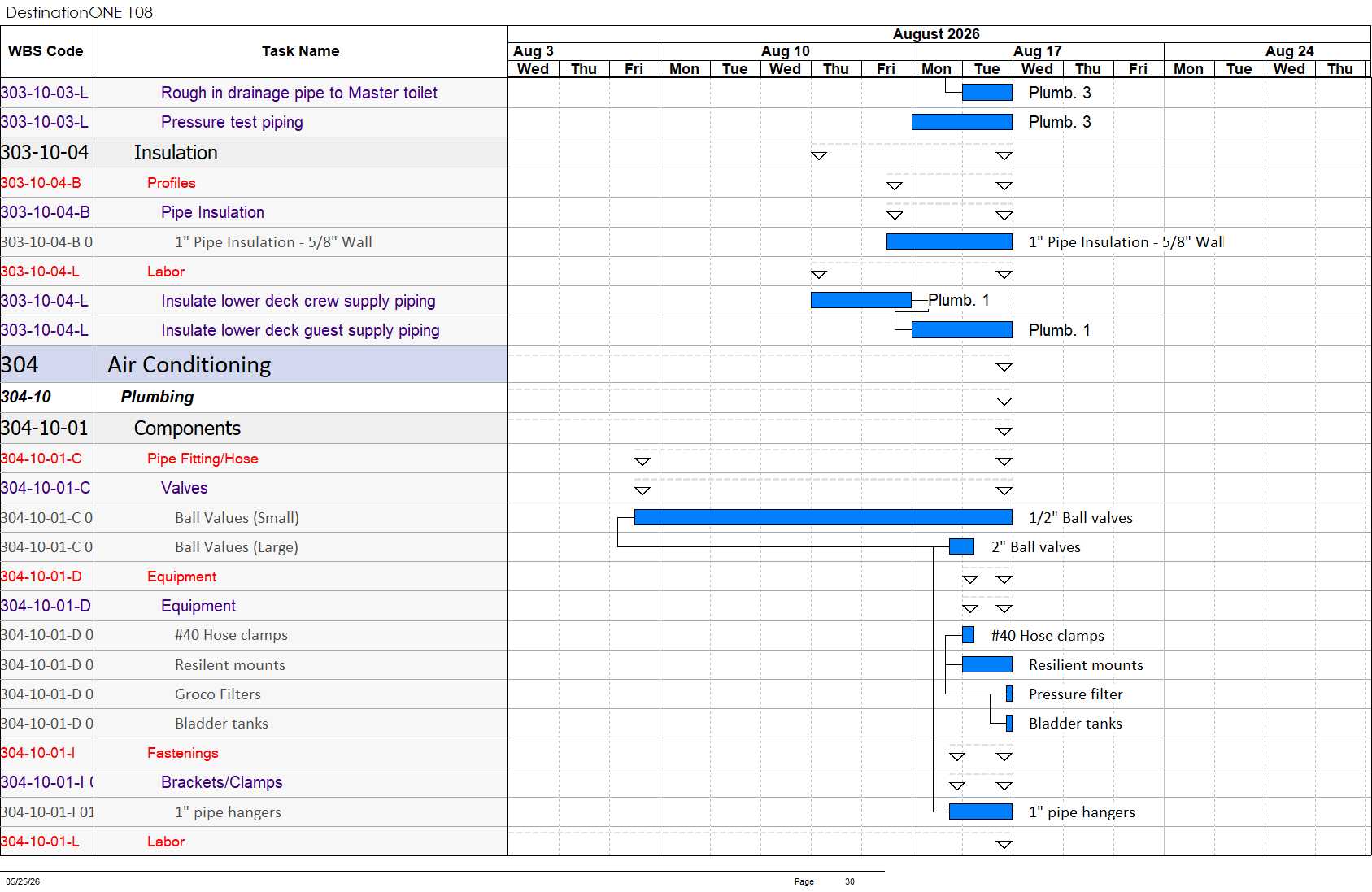
Task: Select the #40 Hose clamps bar
Action: click(x=968, y=634)
